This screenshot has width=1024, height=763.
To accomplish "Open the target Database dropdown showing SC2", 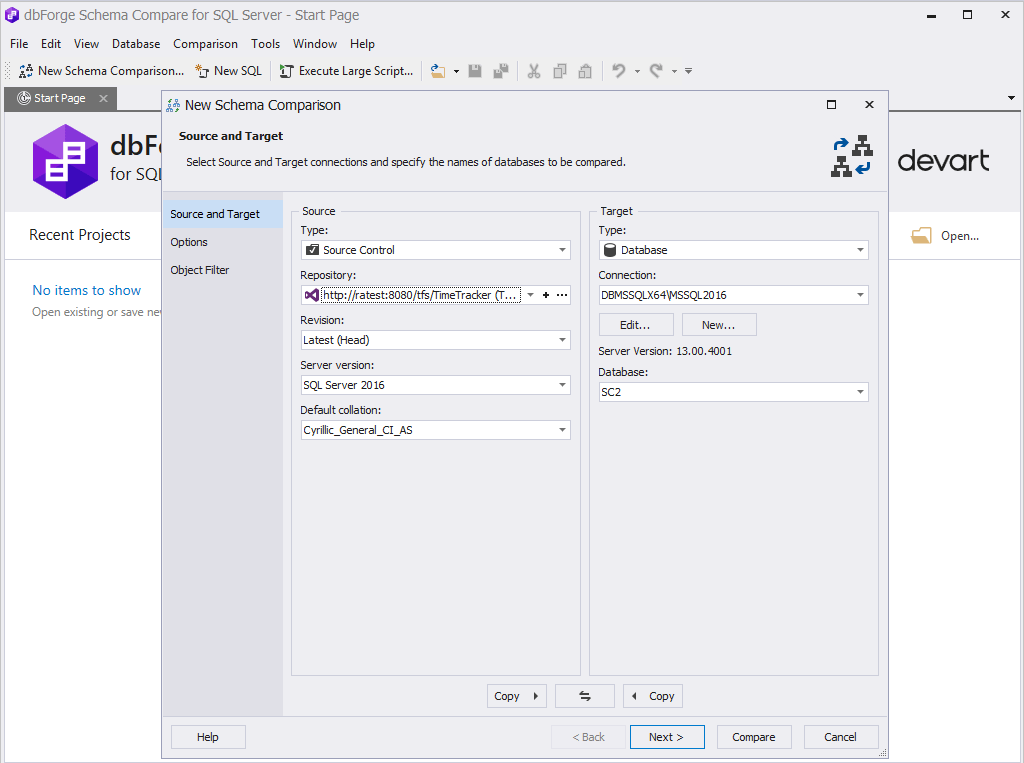I will pos(860,392).
